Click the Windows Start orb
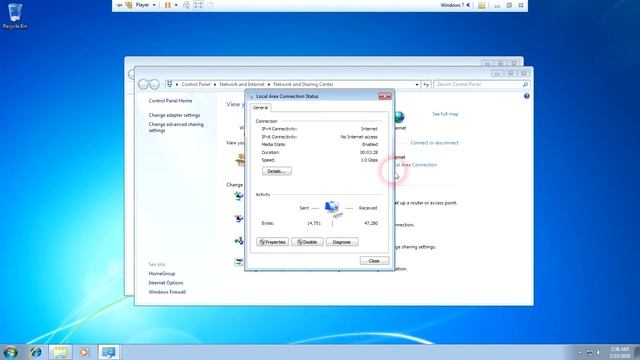The height and width of the screenshot is (360, 640). coord(10,352)
